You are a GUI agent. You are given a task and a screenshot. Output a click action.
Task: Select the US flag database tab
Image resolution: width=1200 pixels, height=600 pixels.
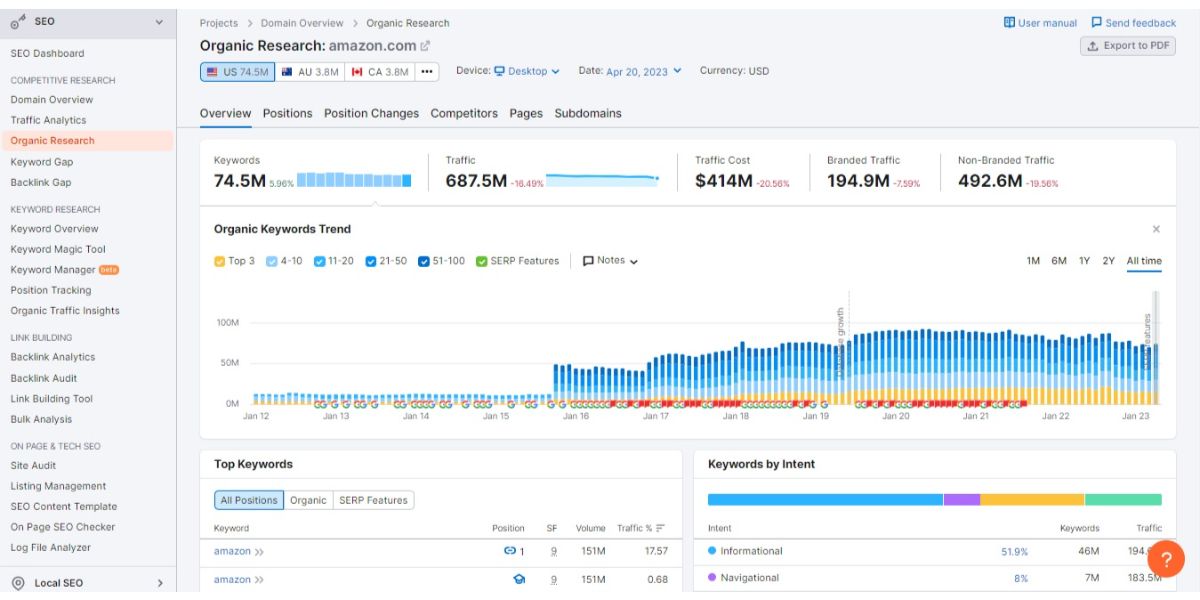click(x=236, y=71)
